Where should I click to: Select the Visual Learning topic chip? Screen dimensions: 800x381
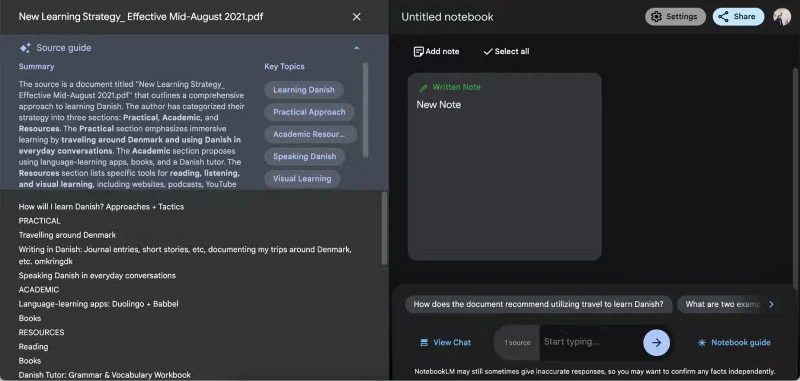pos(302,179)
